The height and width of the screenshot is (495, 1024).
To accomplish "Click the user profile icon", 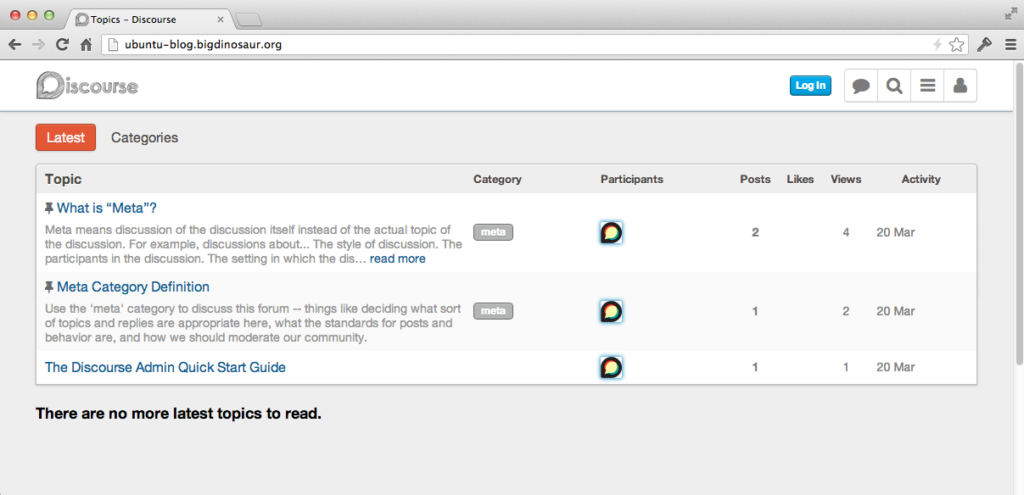I will tap(960, 86).
